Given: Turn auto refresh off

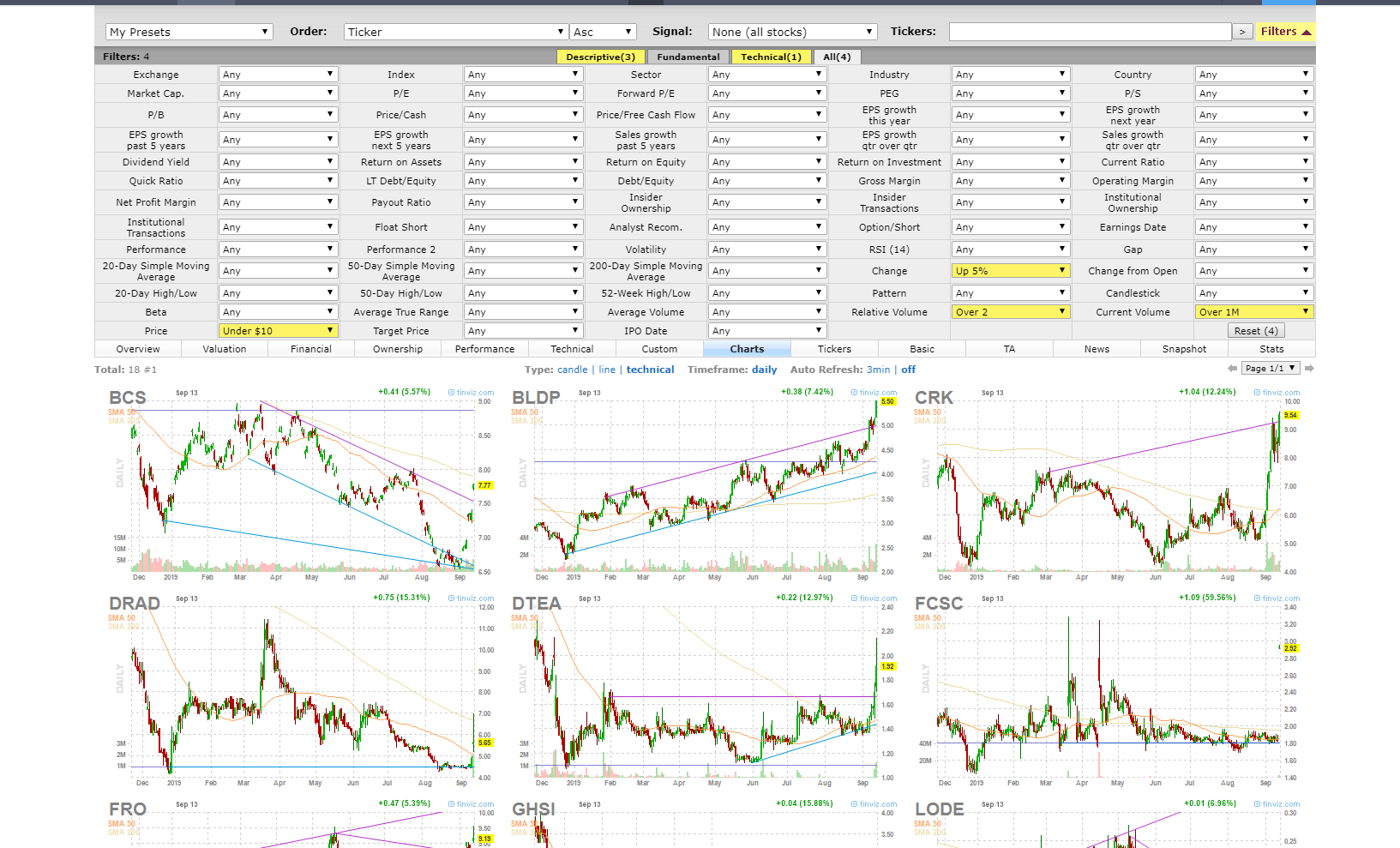Looking at the screenshot, I should 909,370.
